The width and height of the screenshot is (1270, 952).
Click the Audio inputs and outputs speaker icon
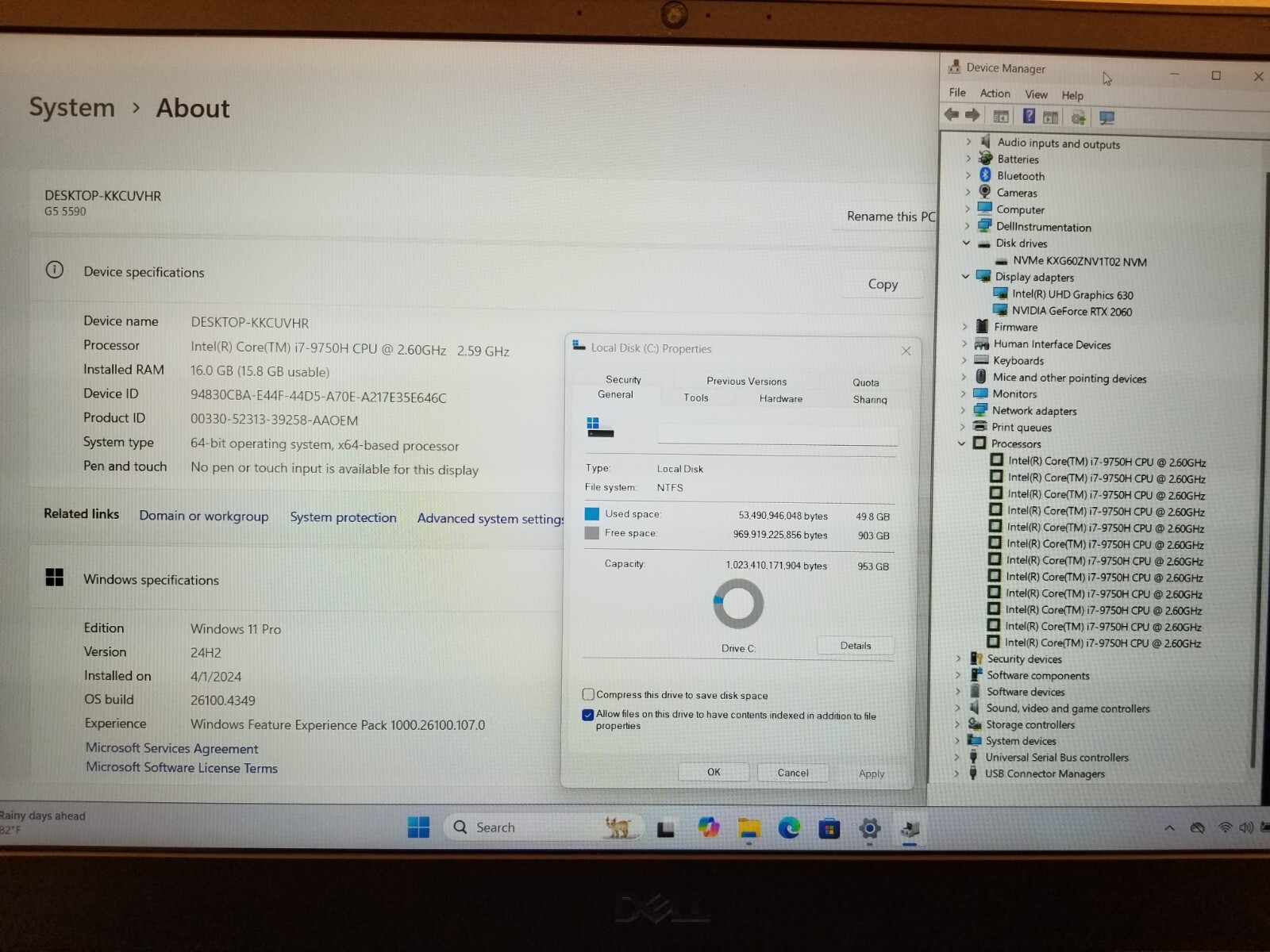[x=986, y=142]
